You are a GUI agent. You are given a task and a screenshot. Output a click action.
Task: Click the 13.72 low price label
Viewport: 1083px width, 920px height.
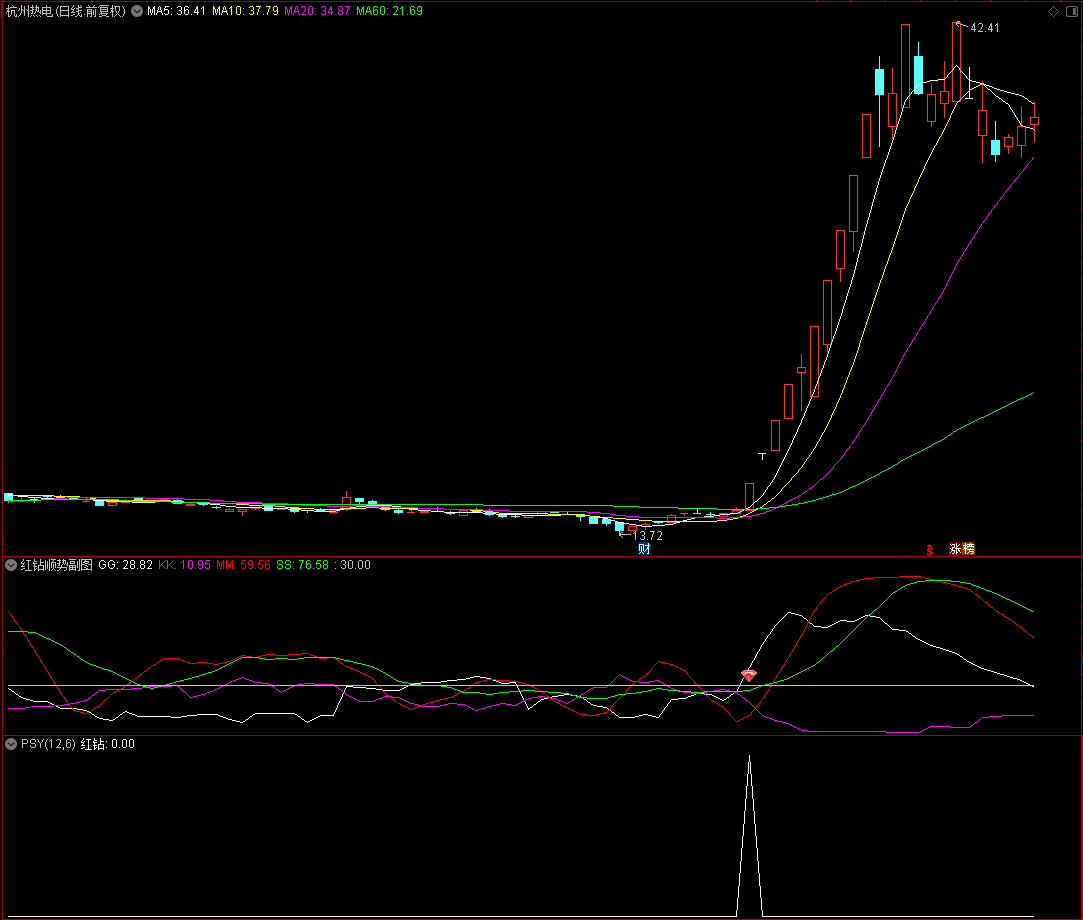point(648,535)
